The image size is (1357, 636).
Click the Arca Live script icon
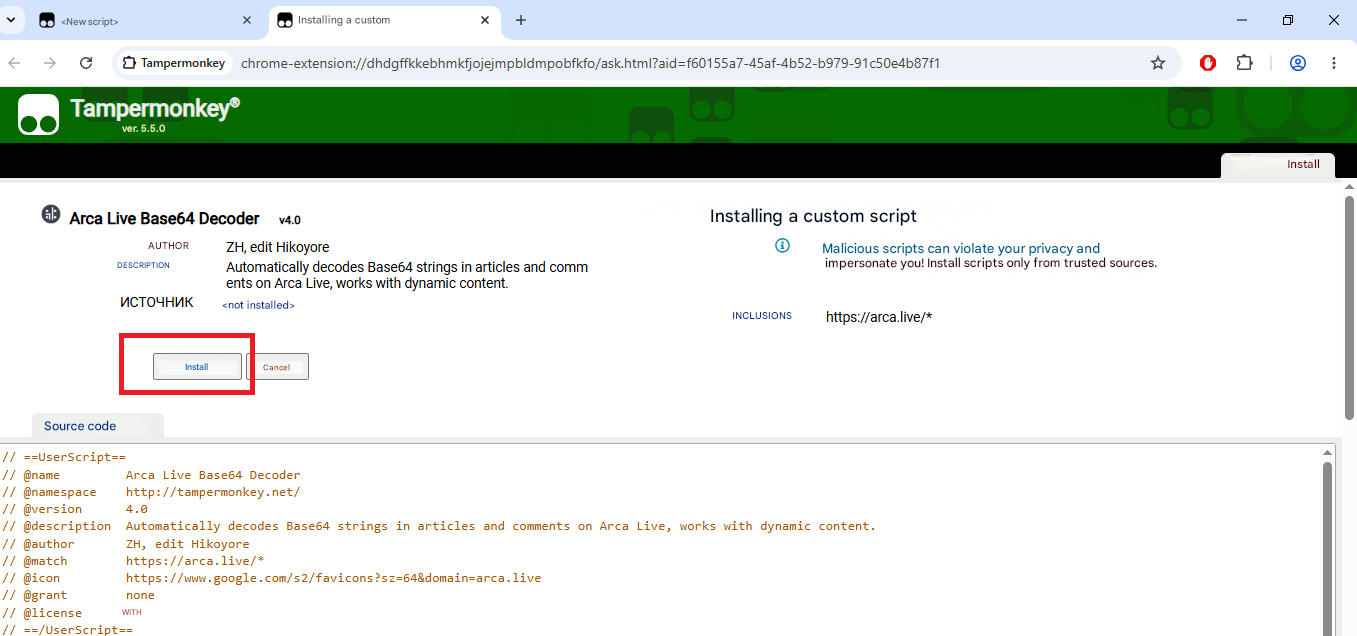51,214
